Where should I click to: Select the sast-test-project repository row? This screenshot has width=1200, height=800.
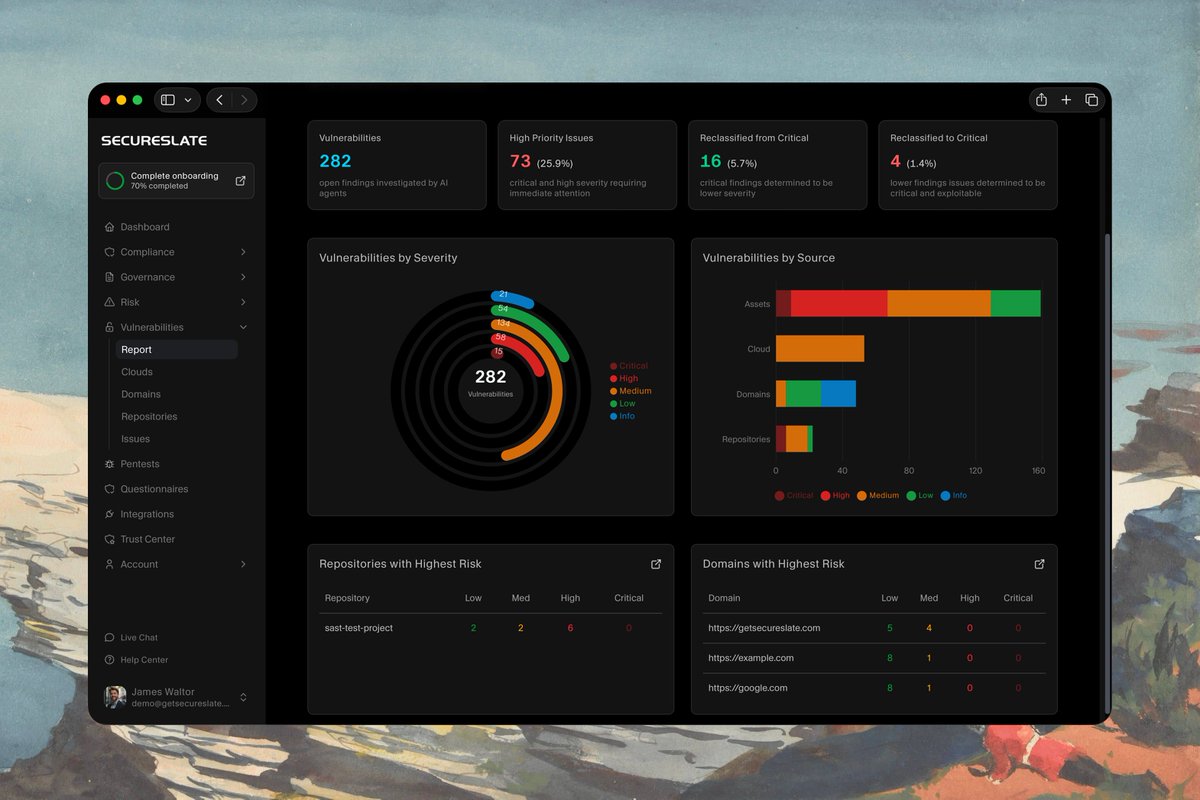click(490, 628)
